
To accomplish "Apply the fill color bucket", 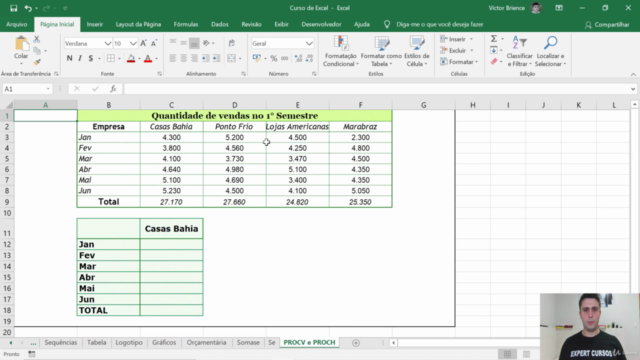I will pyautogui.click(x=131, y=58).
